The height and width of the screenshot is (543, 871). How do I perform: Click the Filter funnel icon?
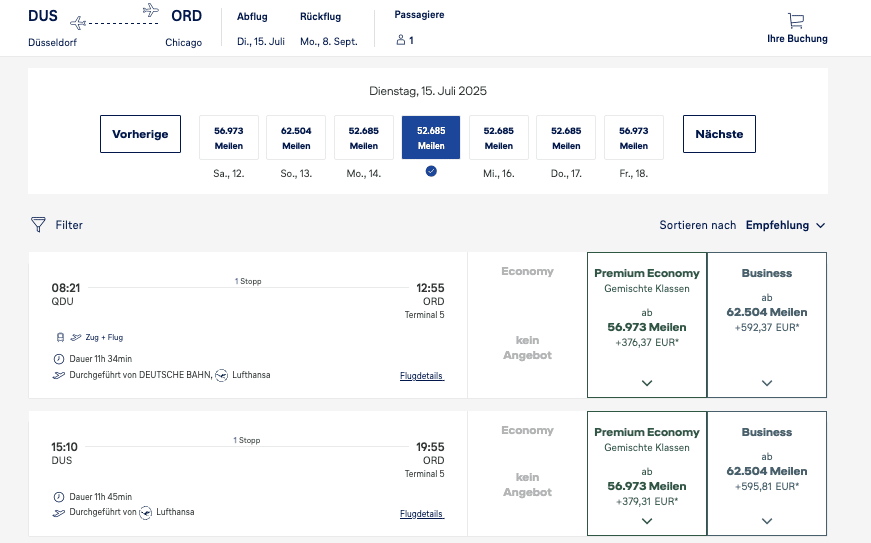(39, 225)
